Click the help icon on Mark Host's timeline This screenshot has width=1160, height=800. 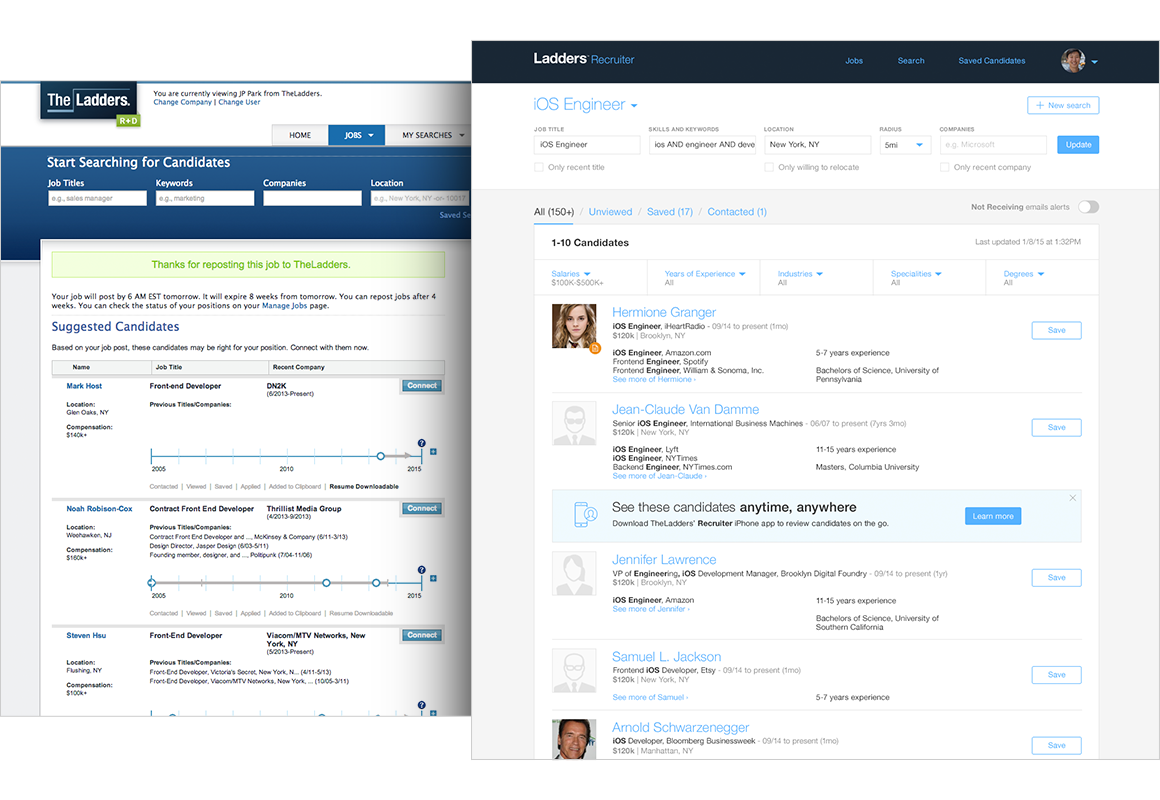coord(422,443)
